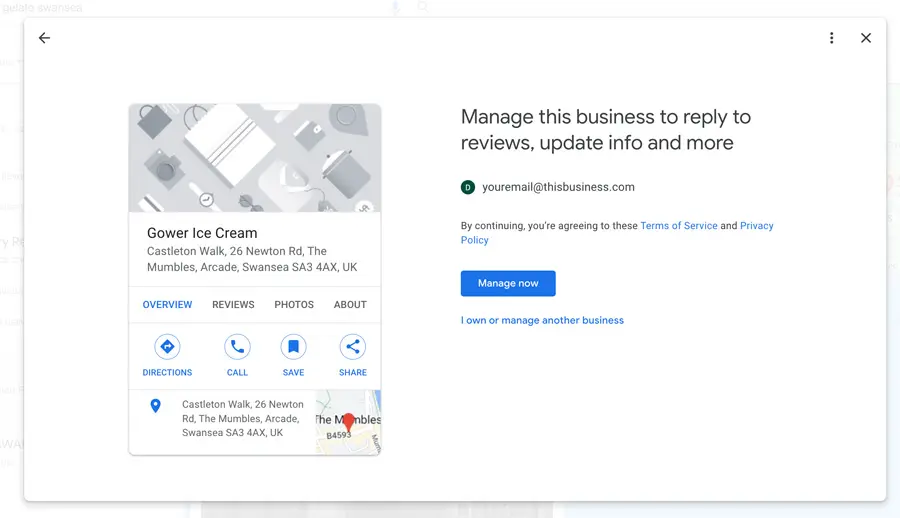Click the Gower Ice Cream business name
Image resolution: width=900 pixels, height=518 pixels.
[x=202, y=233]
